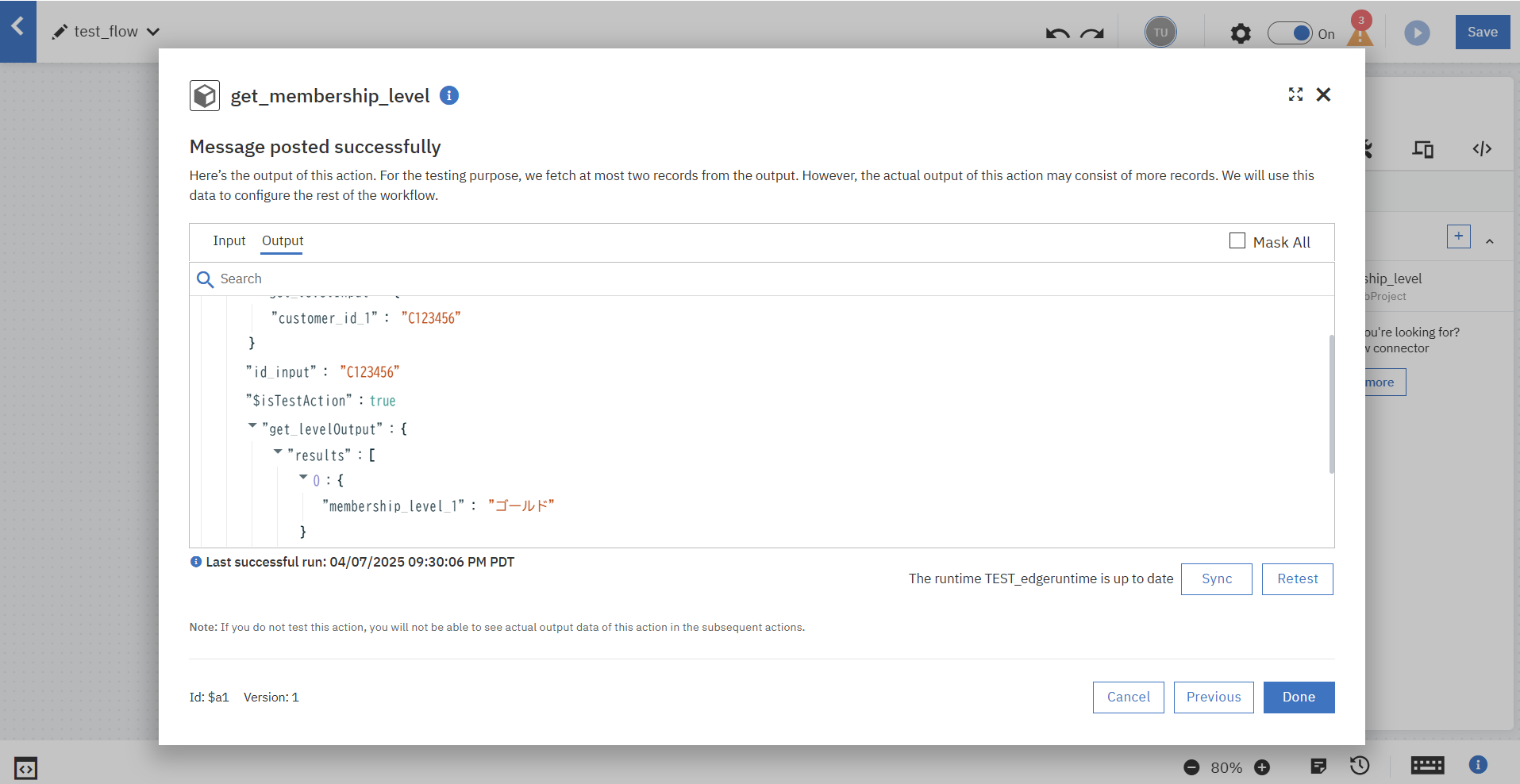The image size is (1520, 784).
Task: Open the code view icon in right panel
Action: (1482, 148)
